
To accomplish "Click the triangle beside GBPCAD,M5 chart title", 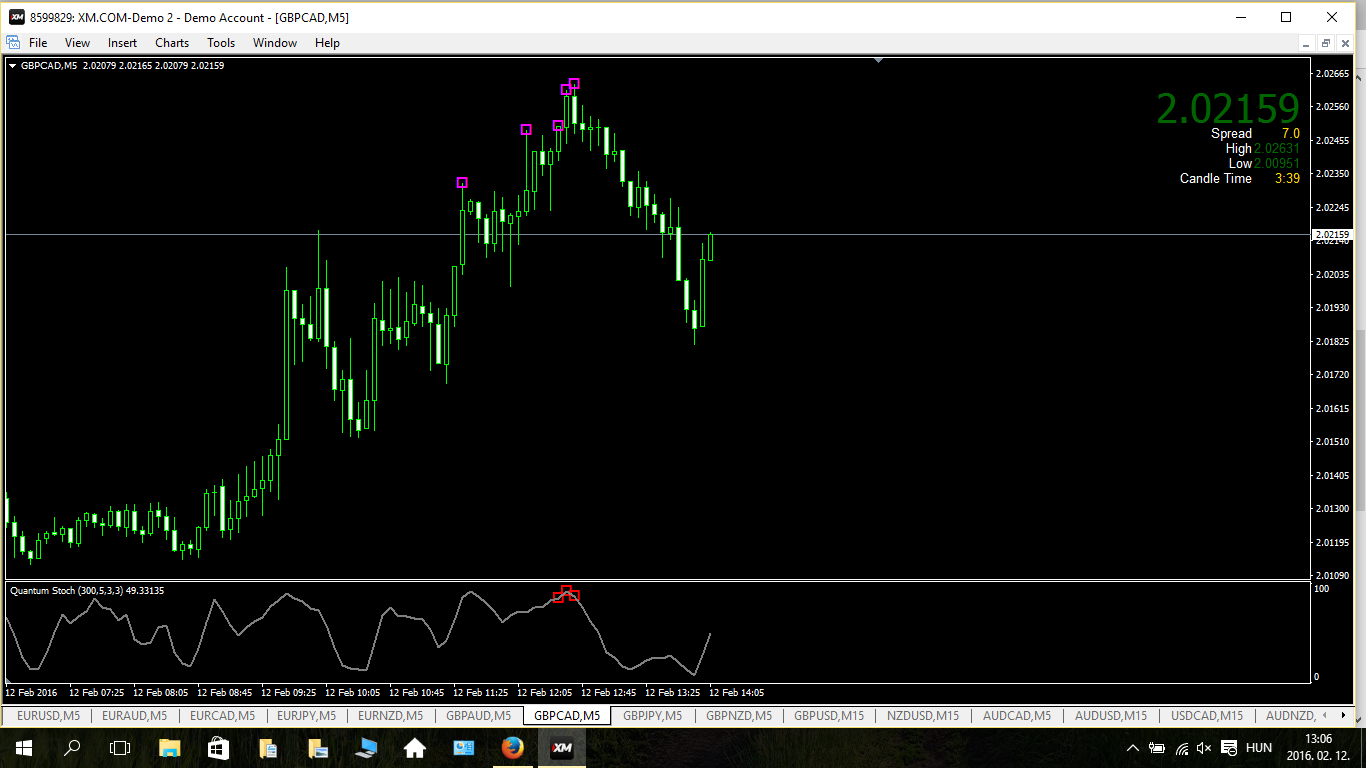I will point(12,66).
